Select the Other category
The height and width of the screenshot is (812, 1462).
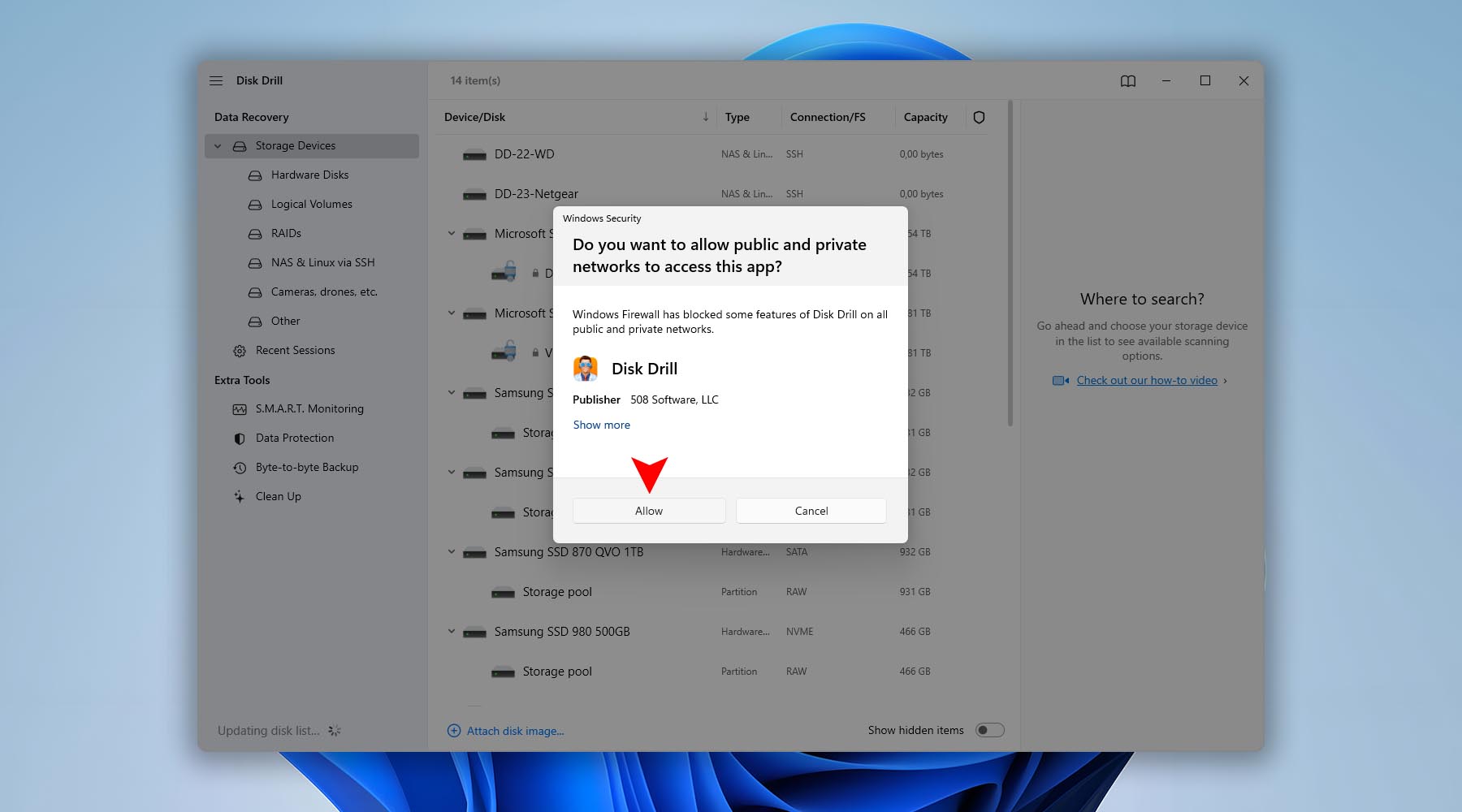tap(286, 322)
